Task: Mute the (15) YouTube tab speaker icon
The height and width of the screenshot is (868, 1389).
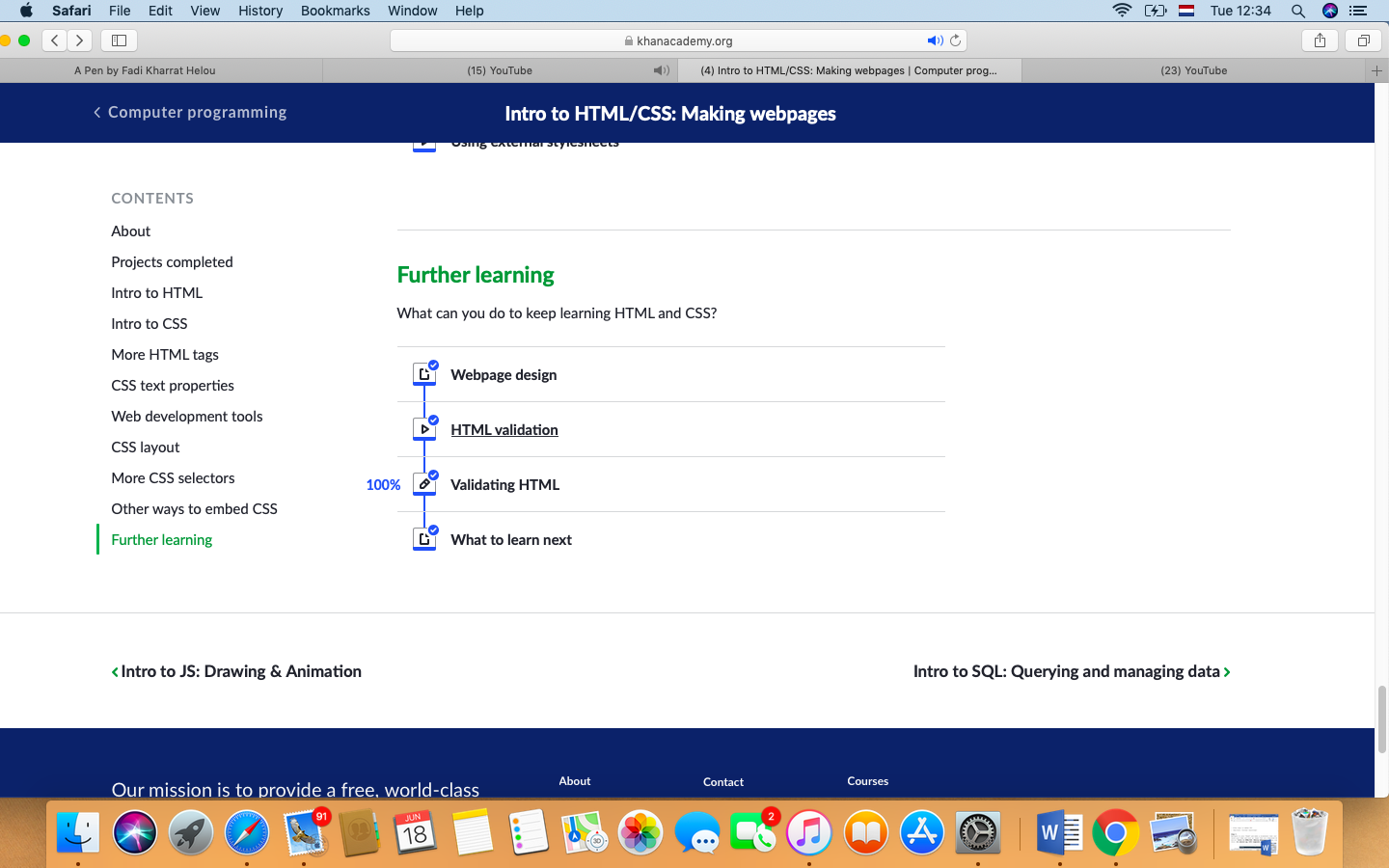Action: pyautogui.click(x=661, y=70)
